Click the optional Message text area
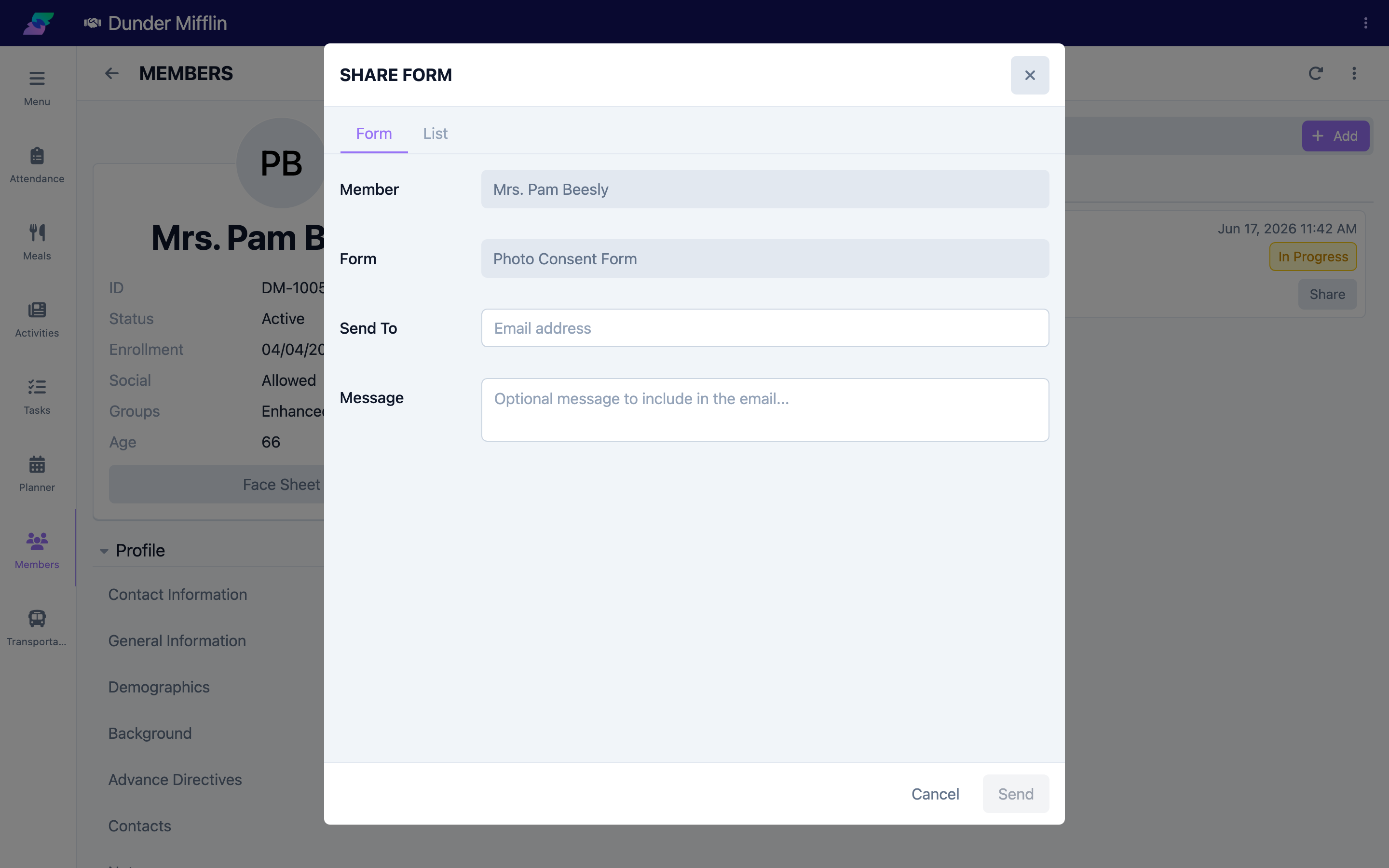Image resolution: width=1389 pixels, height=868 pixels. coord(764,409)
